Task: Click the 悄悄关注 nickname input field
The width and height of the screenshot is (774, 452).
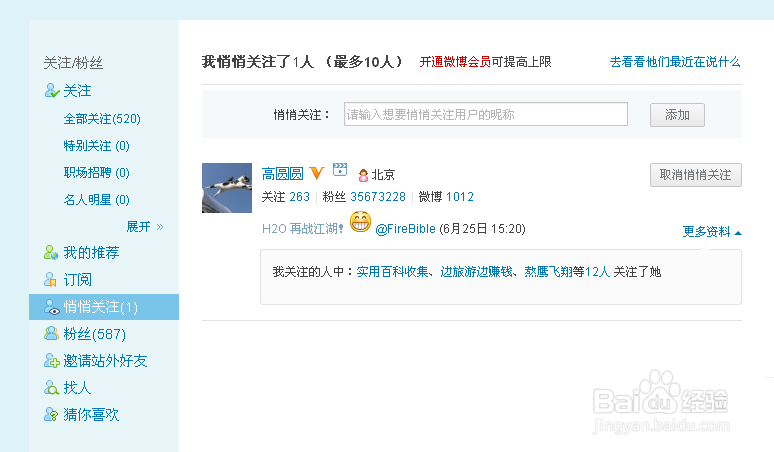Action: (486, 114)
